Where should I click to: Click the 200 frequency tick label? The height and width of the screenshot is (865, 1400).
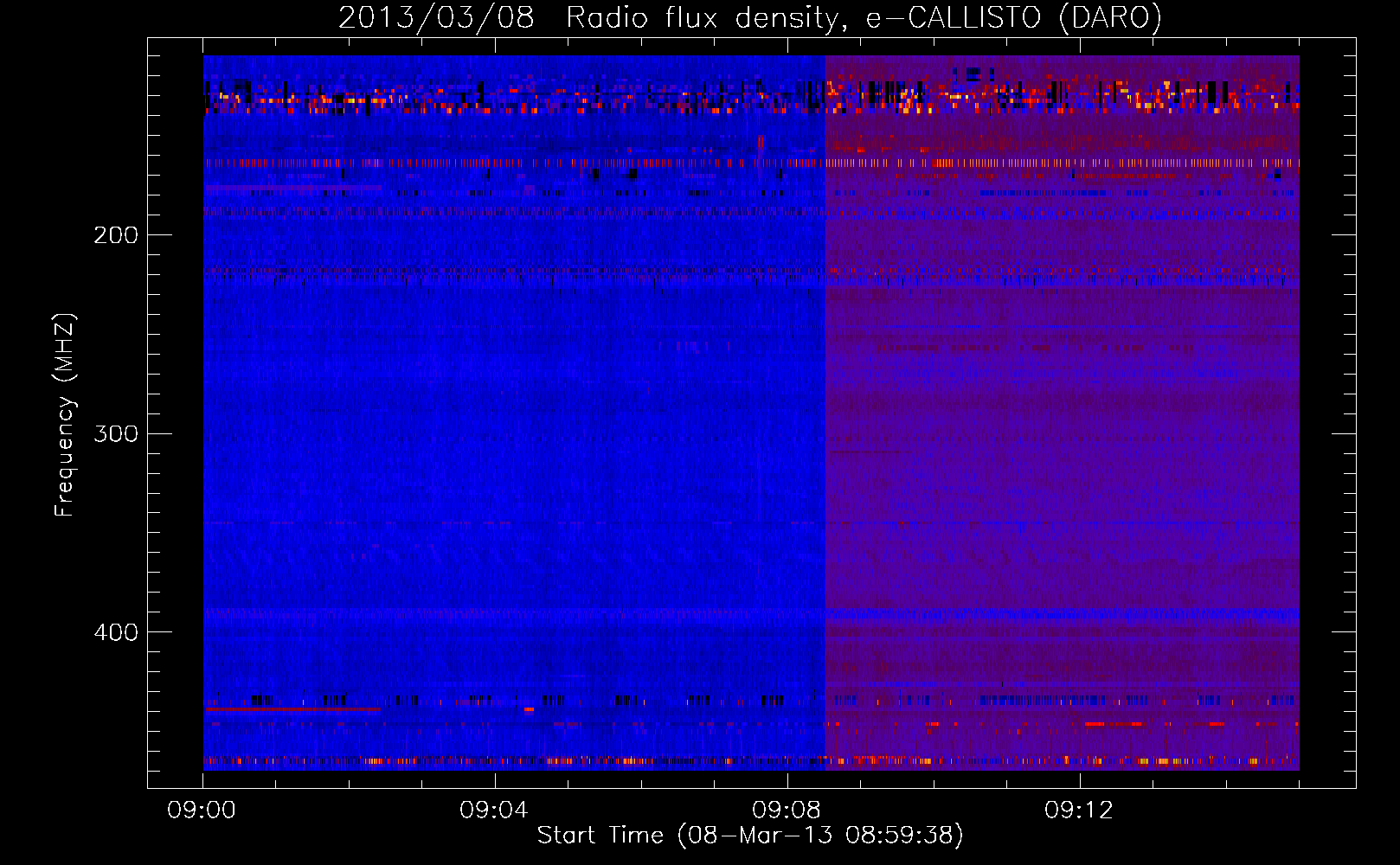(116, 235)
